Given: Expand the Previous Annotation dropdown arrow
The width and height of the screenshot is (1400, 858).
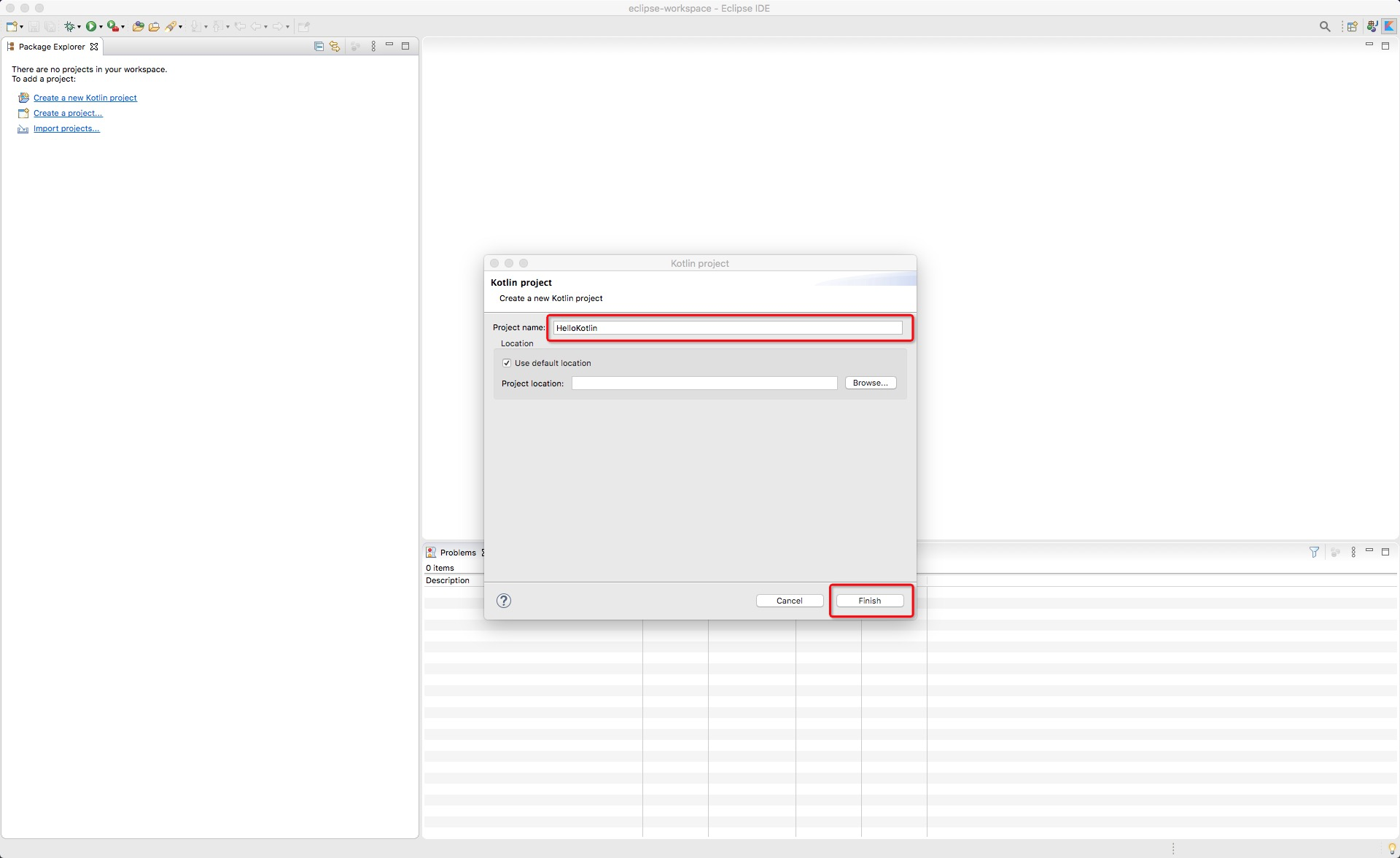Looking at the screenshot, I should tap(227, 27).
